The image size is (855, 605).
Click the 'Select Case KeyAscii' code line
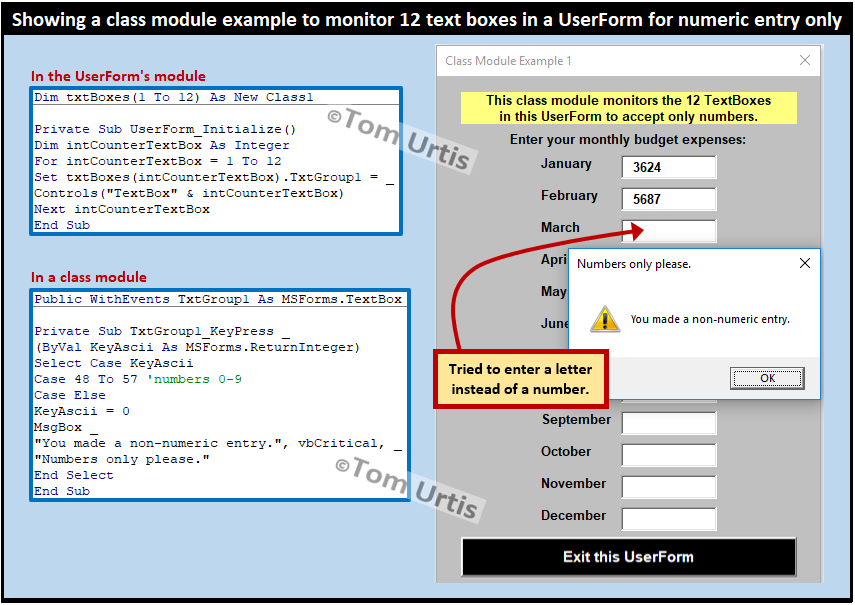[x=113, y=363]
